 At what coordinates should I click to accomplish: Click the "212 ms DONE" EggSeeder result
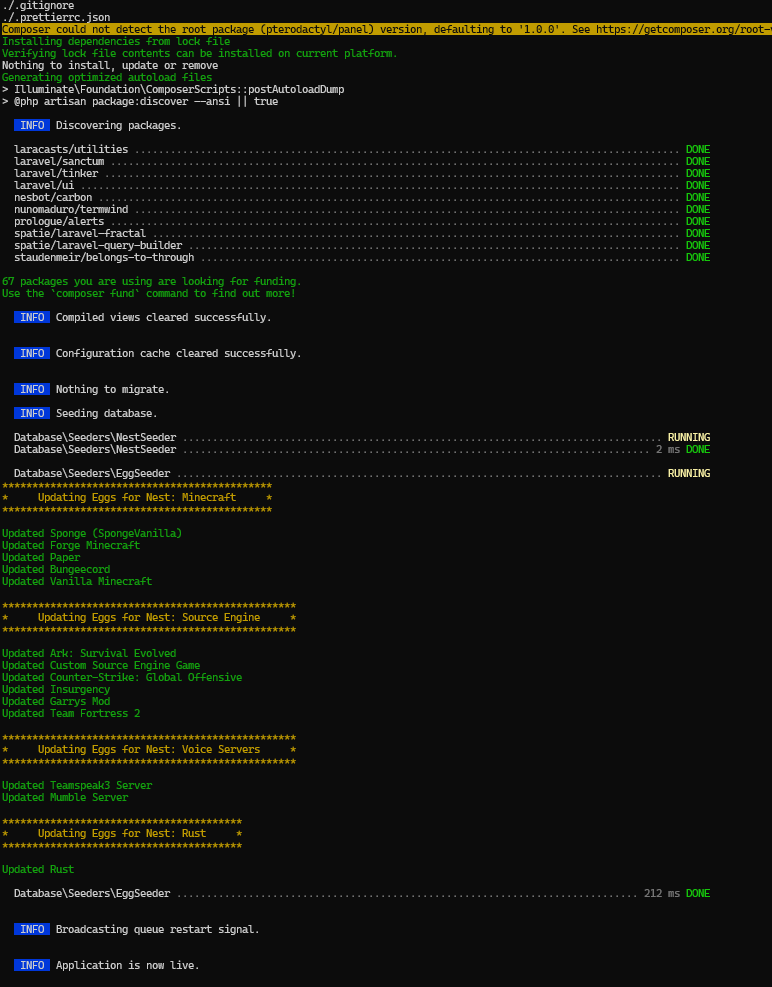[676, 893]
